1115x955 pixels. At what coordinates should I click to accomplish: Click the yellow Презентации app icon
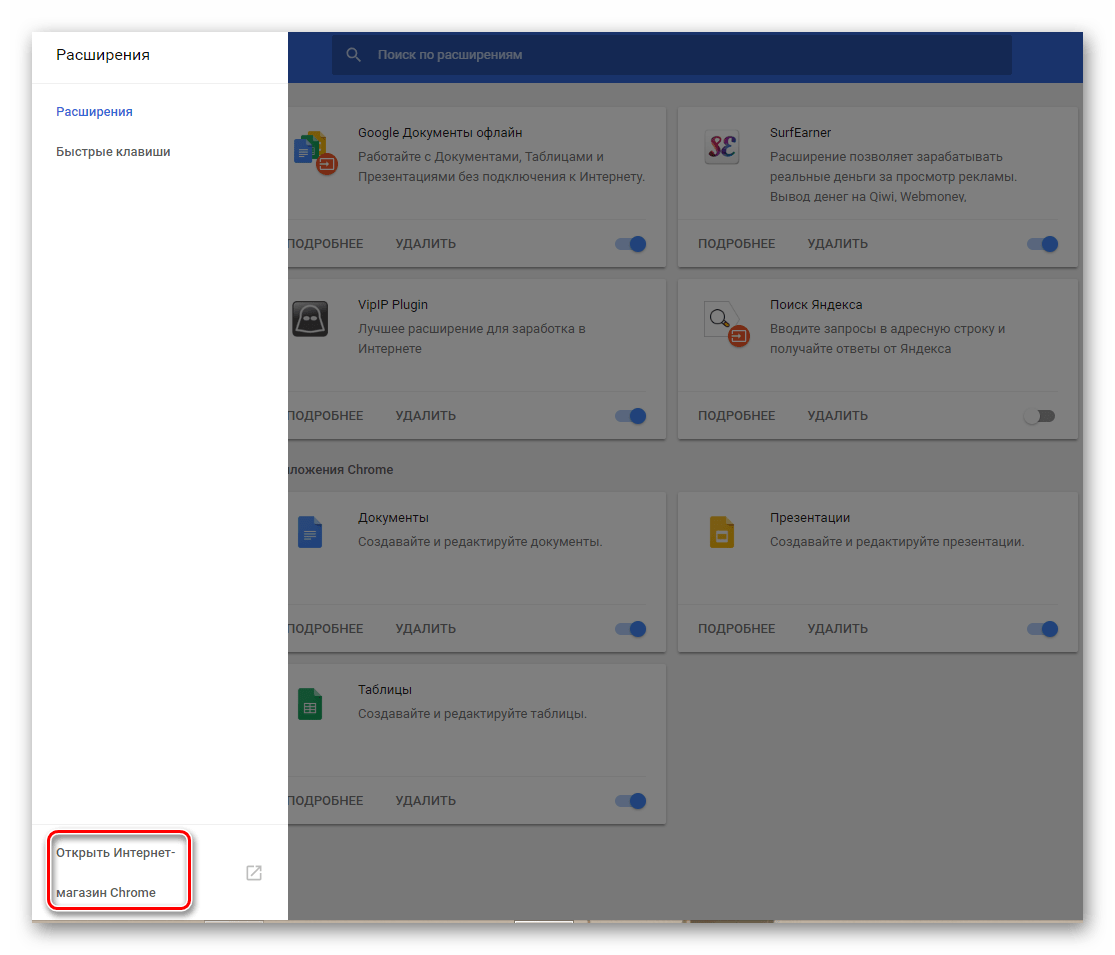click(x=722, y=532)
